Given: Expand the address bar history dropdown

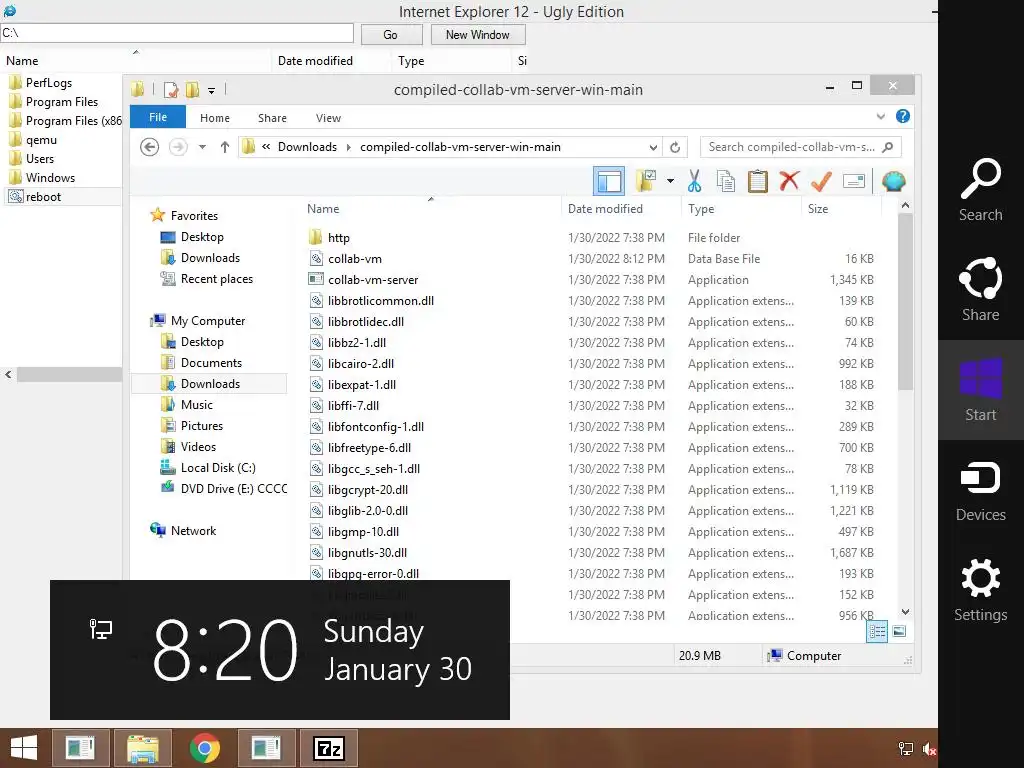Looking at the screenshot, I should pos(653,147).
